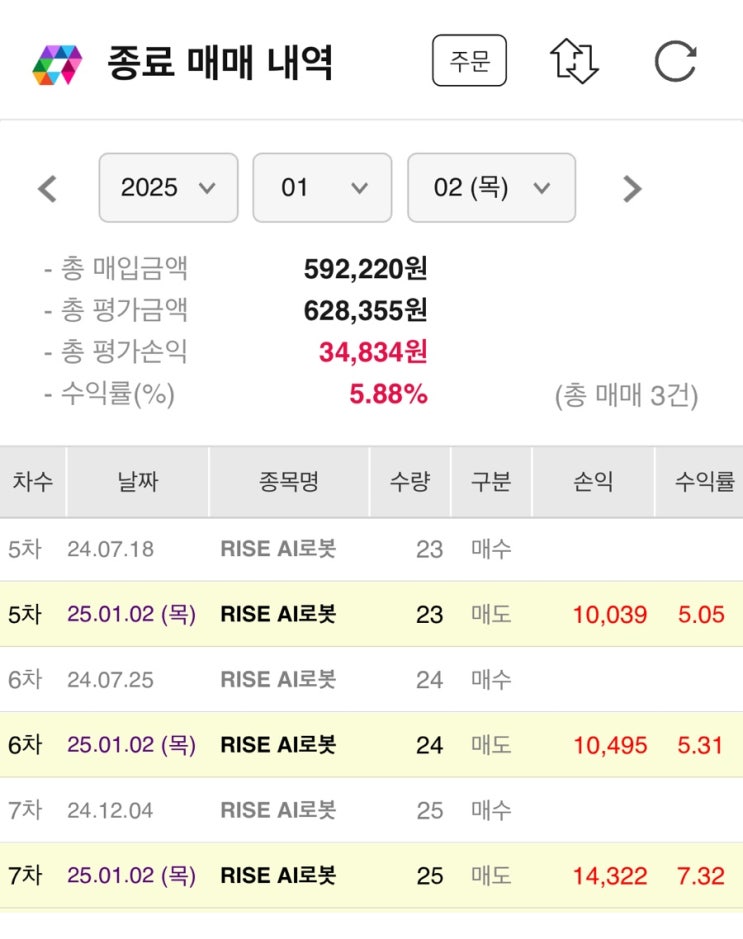This screenshot has width=743, height=939.
Task: Open the 01 month dropdown
Action: pyautogui.click(x=322, y=187)
